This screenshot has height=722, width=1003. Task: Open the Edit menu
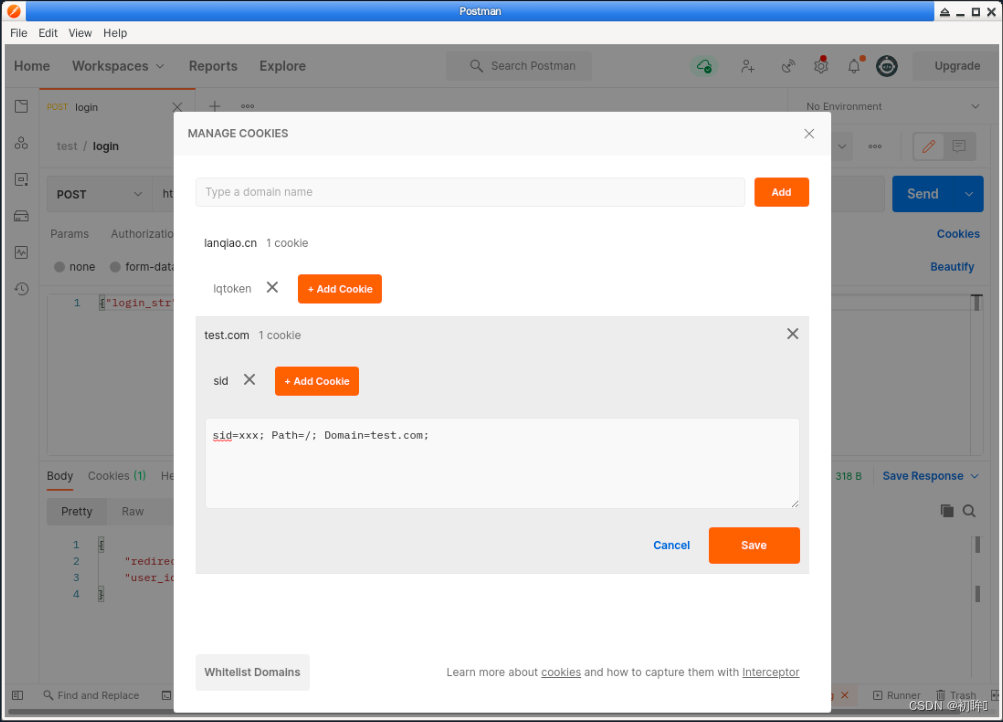click(x=48, y=33)
